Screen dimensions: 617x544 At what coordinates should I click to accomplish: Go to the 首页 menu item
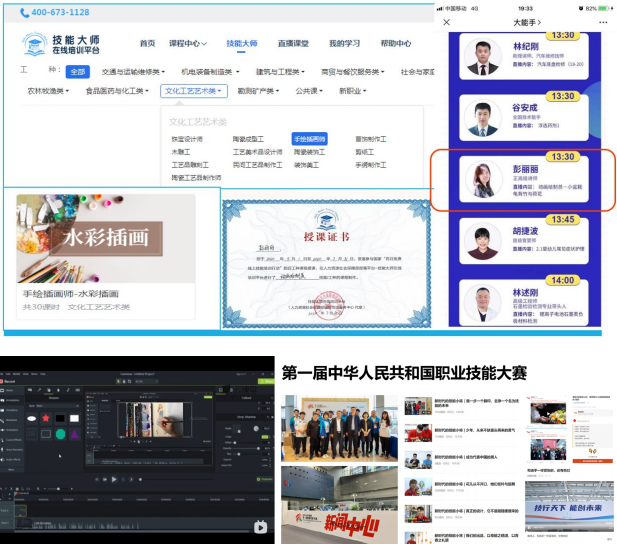pyautogui.click(x=147, y=44)
